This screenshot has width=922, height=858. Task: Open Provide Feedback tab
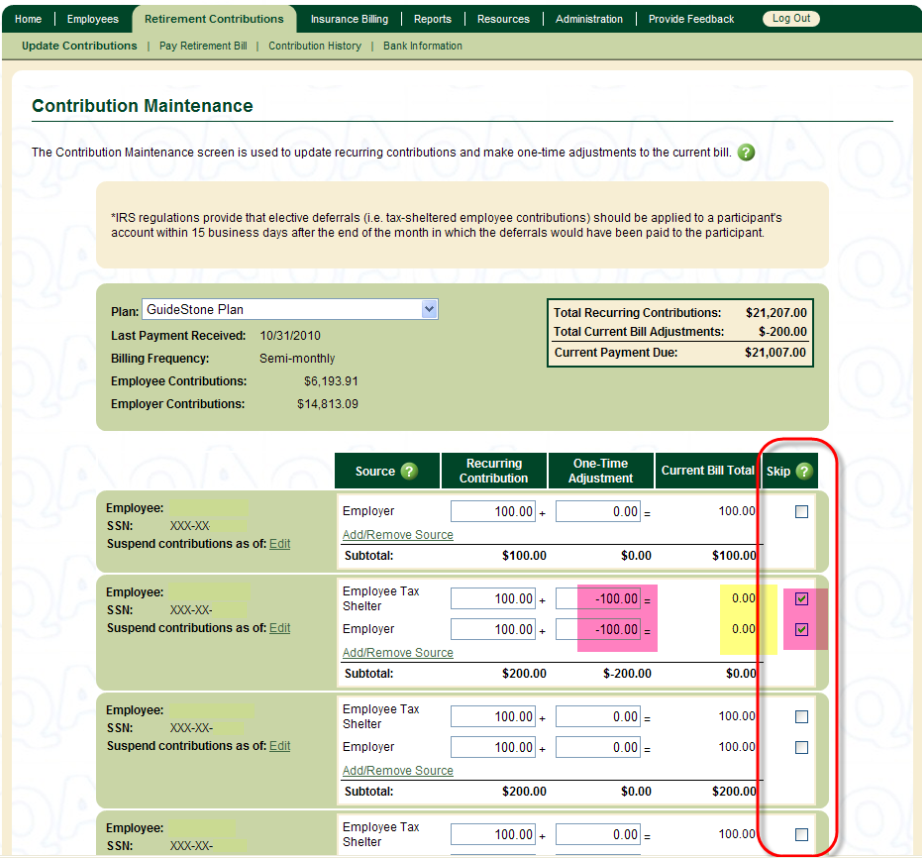tap(691, 19)
